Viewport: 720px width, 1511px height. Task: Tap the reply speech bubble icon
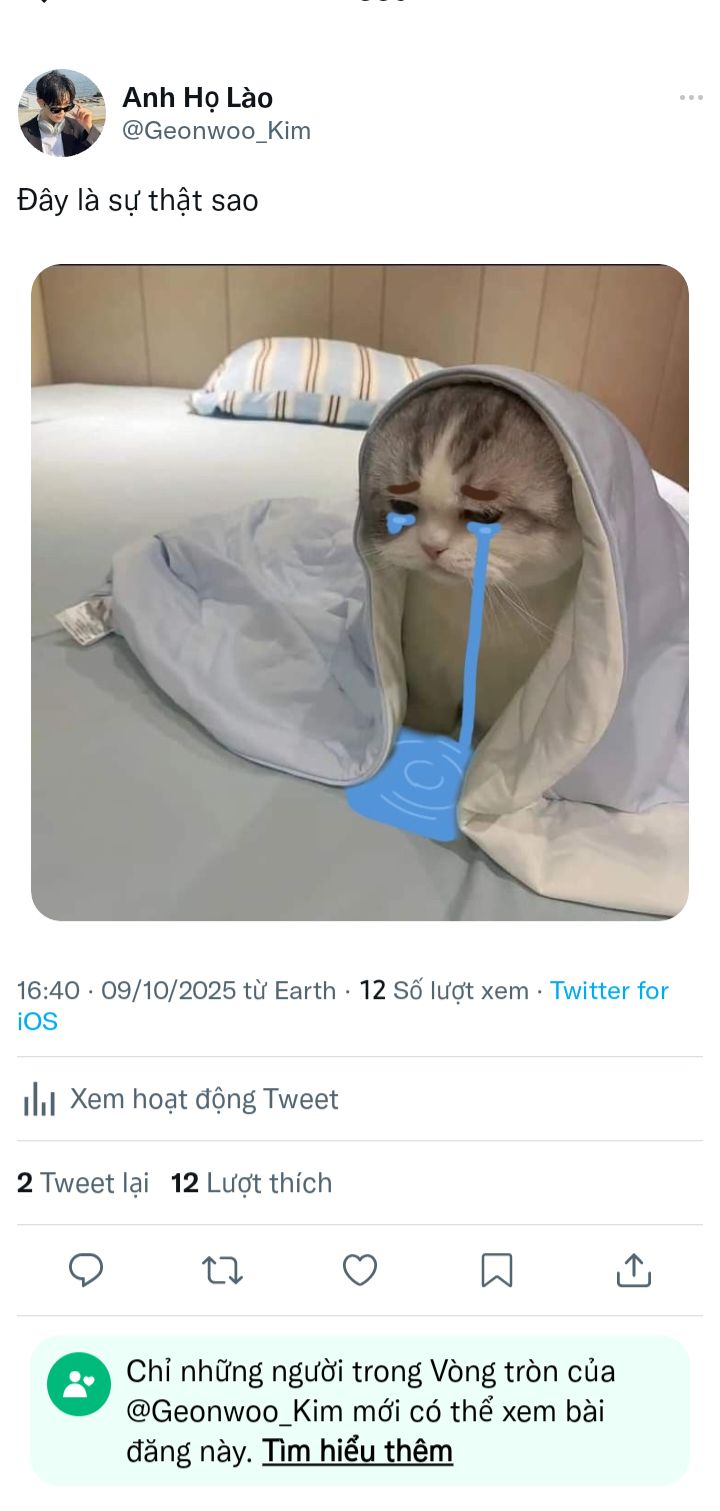tap(86, 1270)
